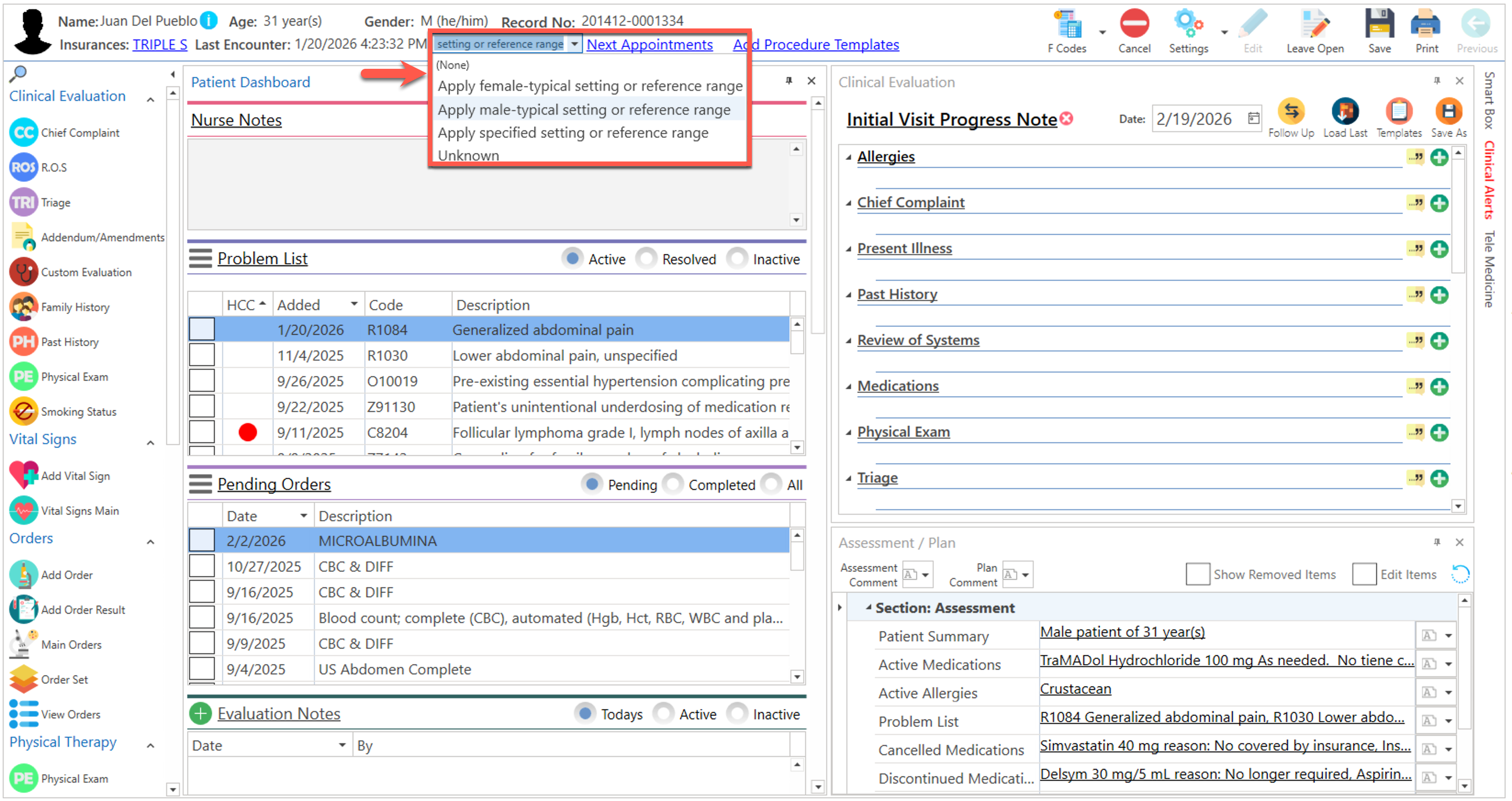
Task: Click the Follow Up icon
Action: [x=1291, y=112]
